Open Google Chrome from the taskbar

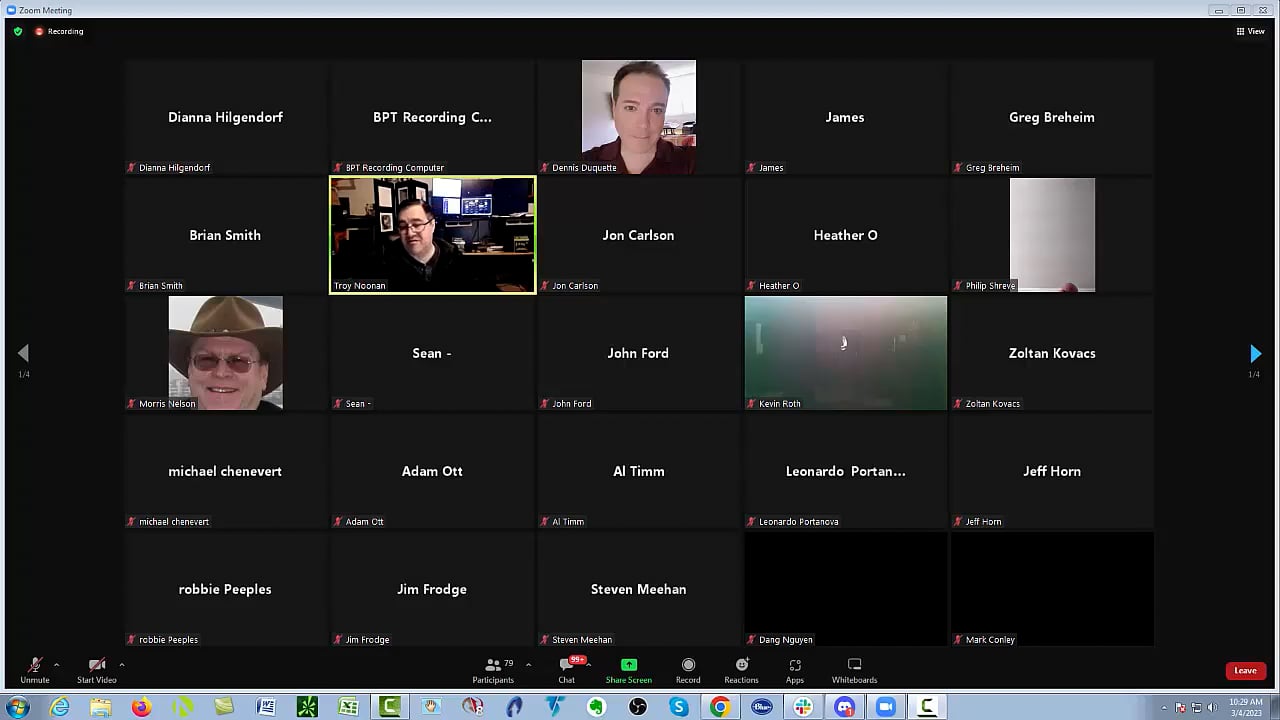coord(720,707)
